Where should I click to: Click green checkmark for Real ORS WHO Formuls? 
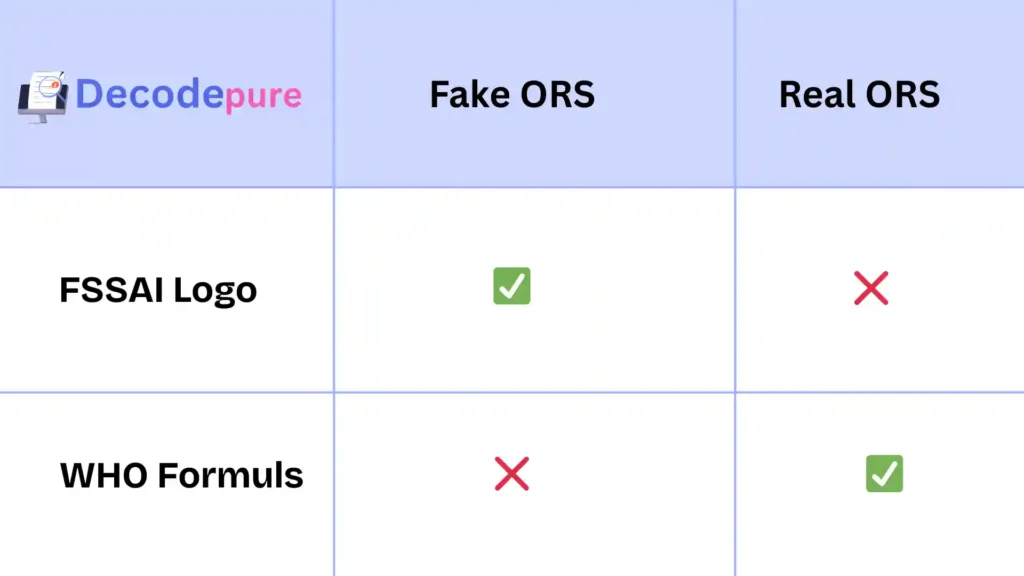[x=884, y=473]
